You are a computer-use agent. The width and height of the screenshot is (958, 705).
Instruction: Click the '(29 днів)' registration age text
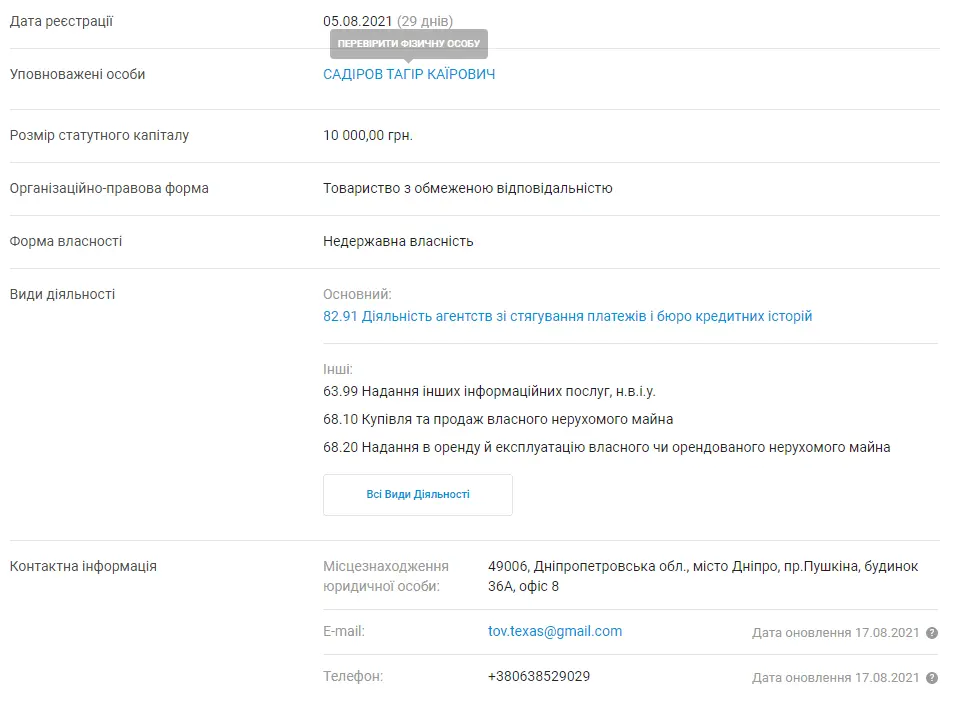425,21
